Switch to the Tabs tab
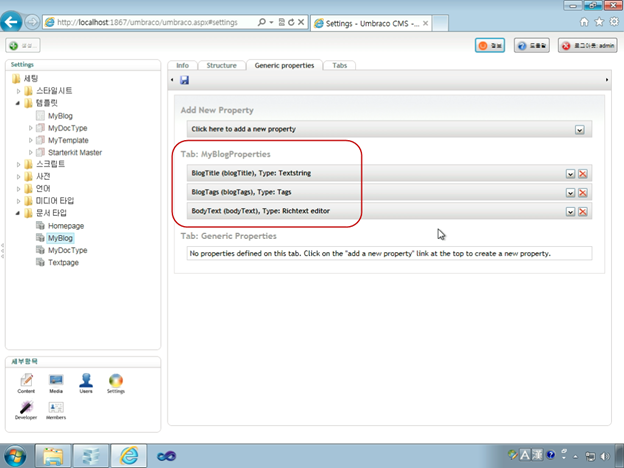The width and height of the screenshot is (624, 468). click(339, 65)
